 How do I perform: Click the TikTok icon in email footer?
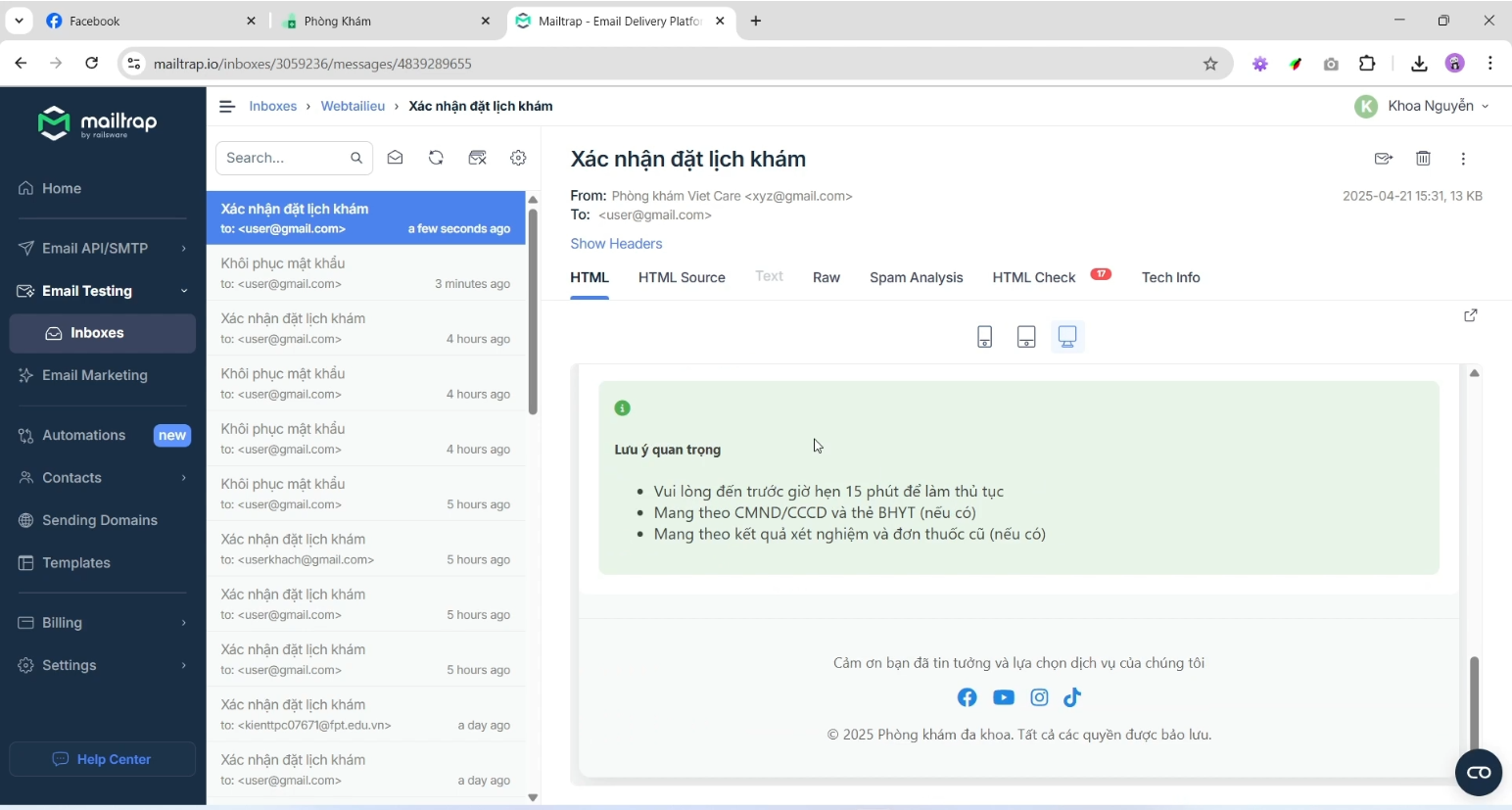tap(1072, 697)
